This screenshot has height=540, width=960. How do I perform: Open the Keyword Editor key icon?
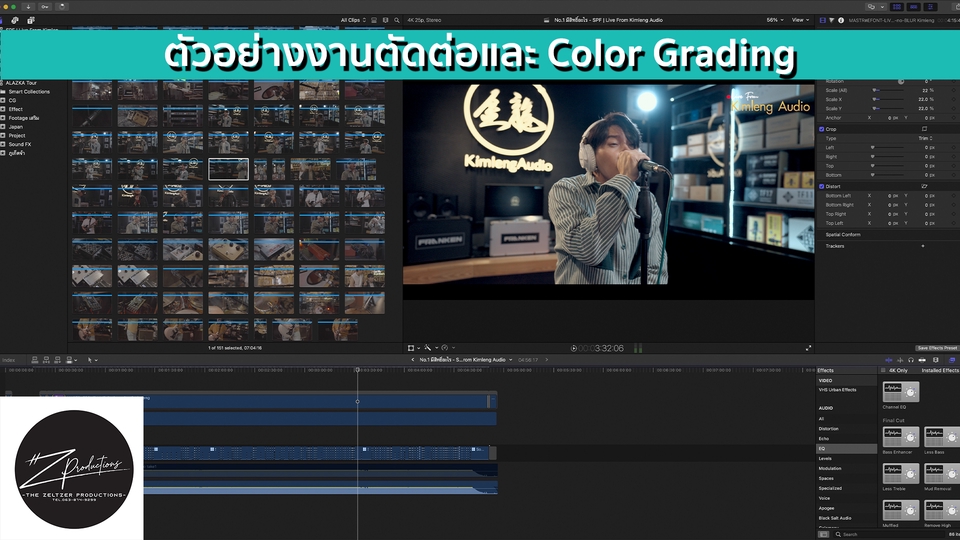pyautogui.click(x=45, y=7)
